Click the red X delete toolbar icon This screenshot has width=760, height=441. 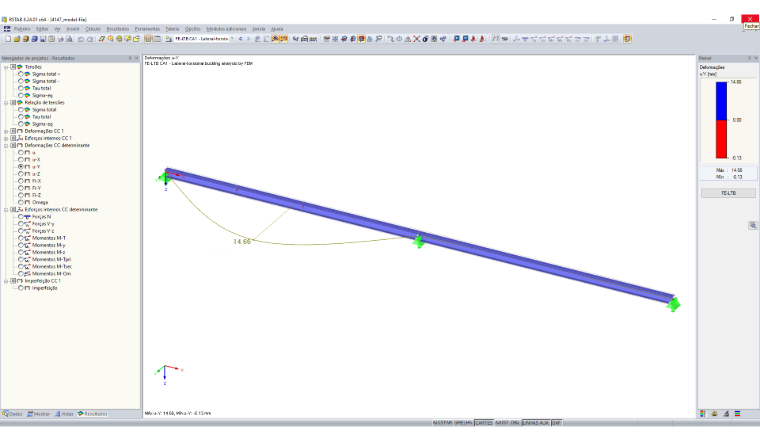pyautogui.click(x=417, y=39)
